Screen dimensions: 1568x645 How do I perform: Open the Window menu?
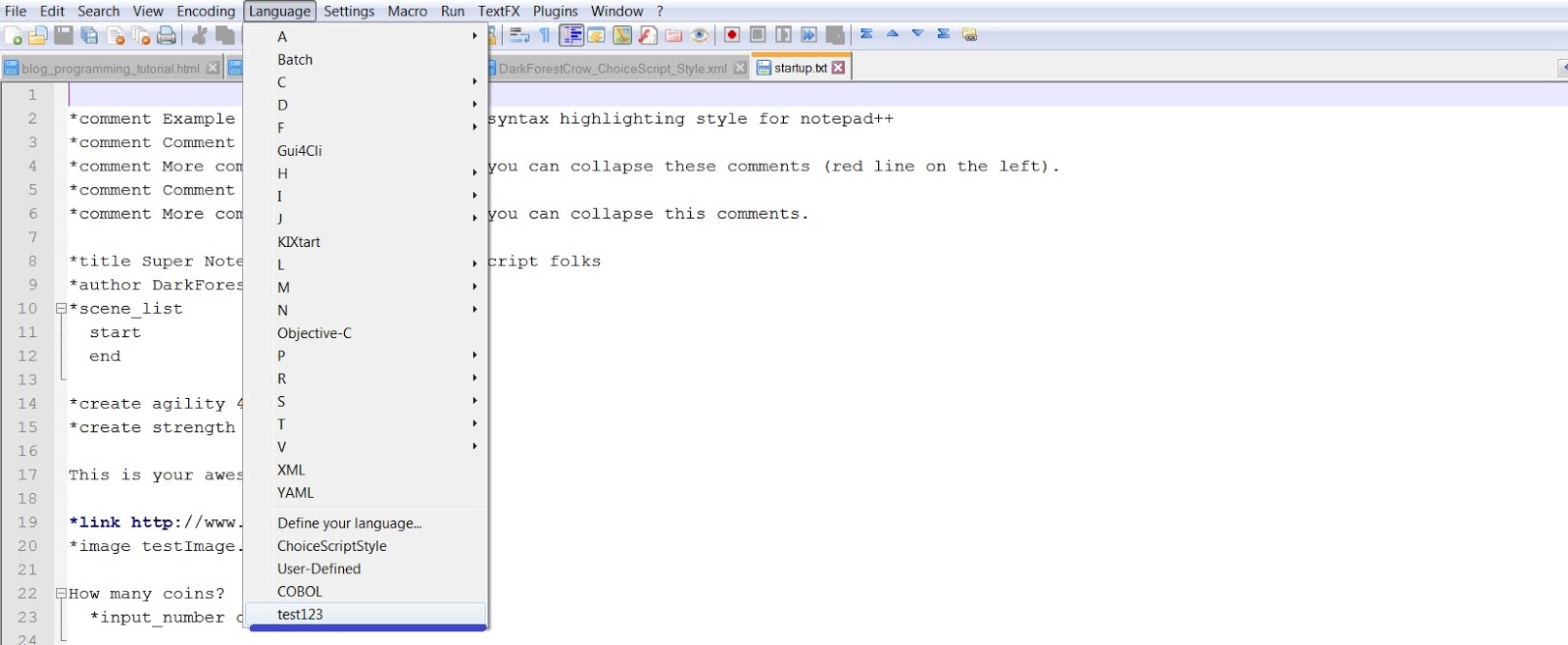click(617, 11)
